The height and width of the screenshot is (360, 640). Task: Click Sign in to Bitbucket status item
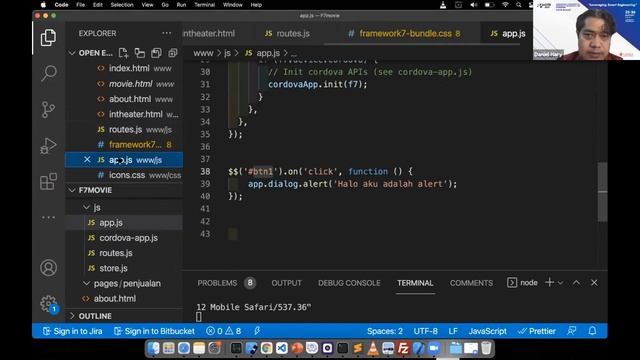pos(154,331)
